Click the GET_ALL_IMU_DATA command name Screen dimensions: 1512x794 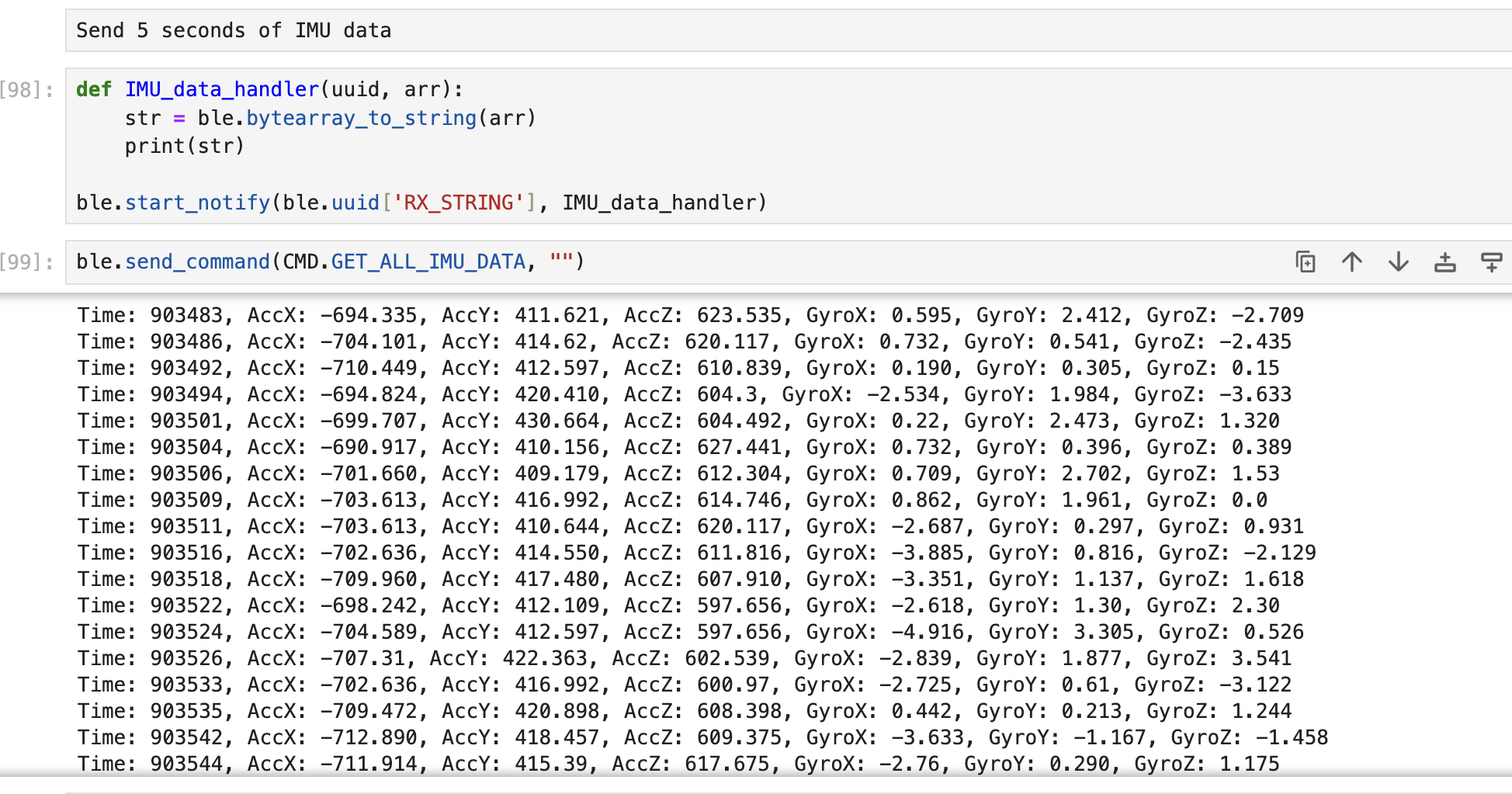[428, 262]
